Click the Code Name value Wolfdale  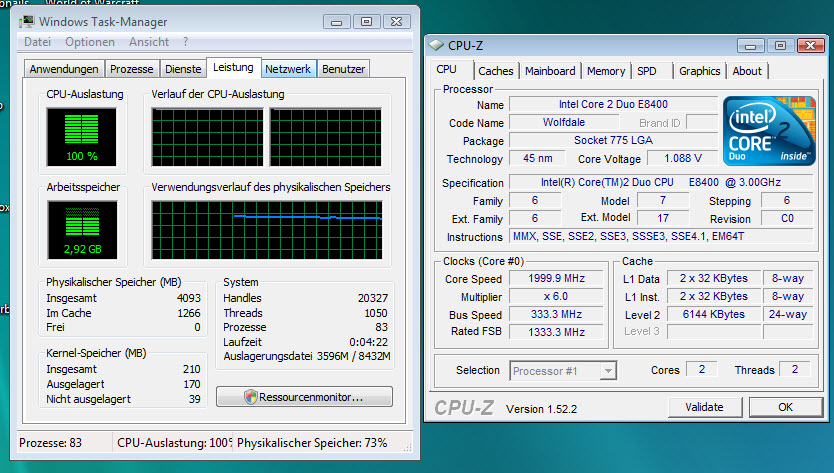click(x=564, y=122)
